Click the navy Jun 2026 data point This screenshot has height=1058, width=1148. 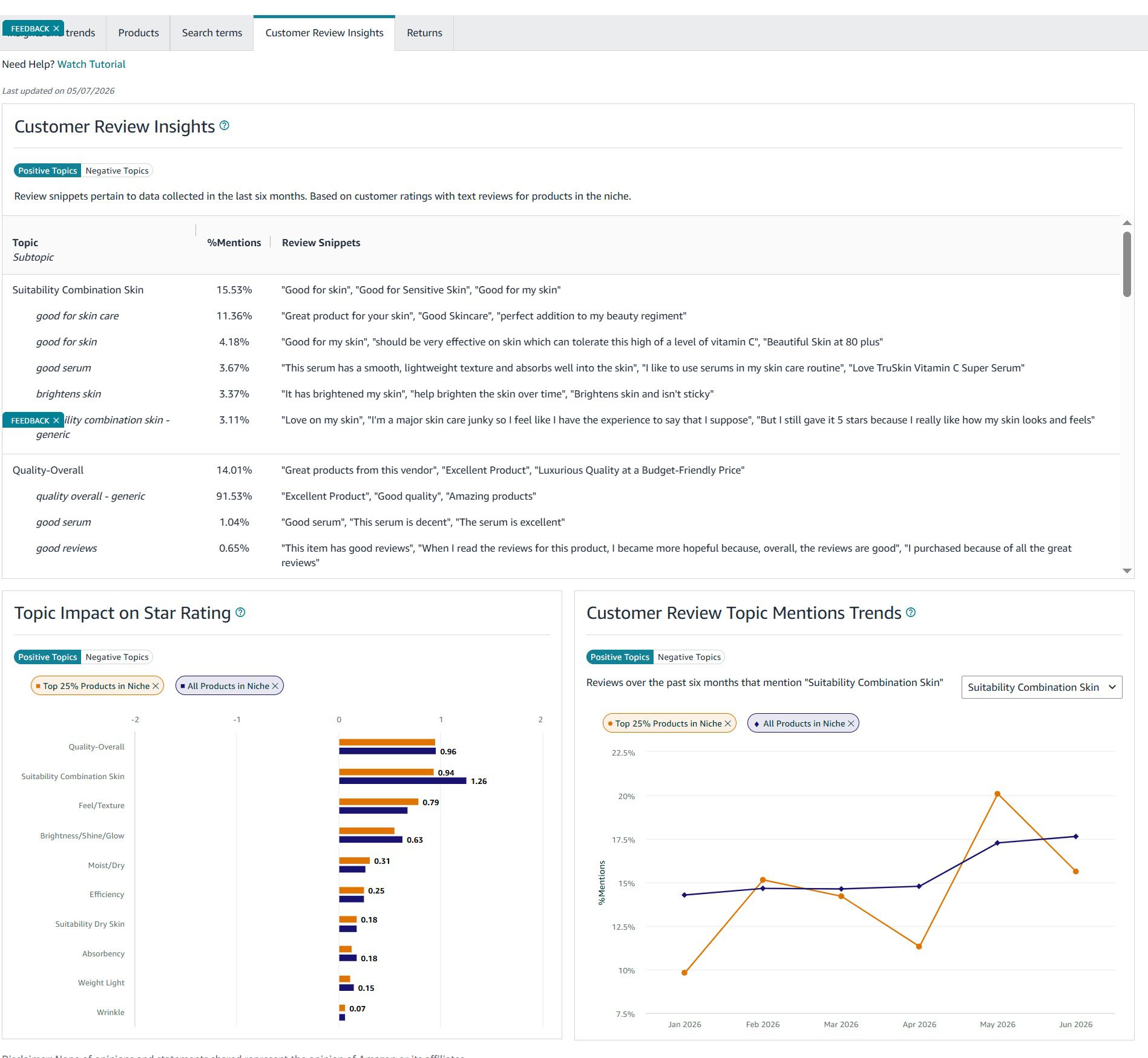tap(1075, 837)
